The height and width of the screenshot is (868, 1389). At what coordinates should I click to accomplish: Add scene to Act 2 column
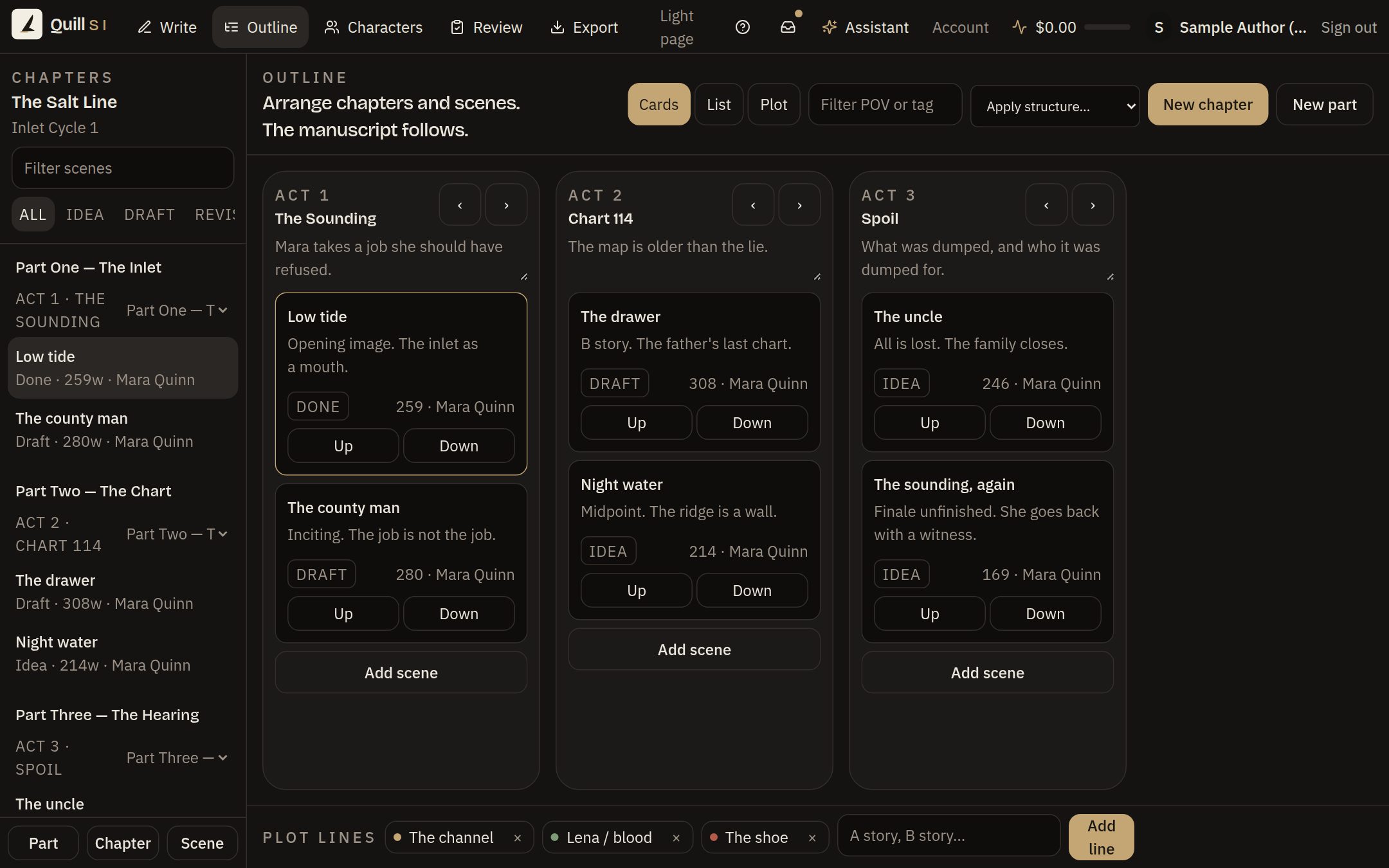(x=694, y=649)
